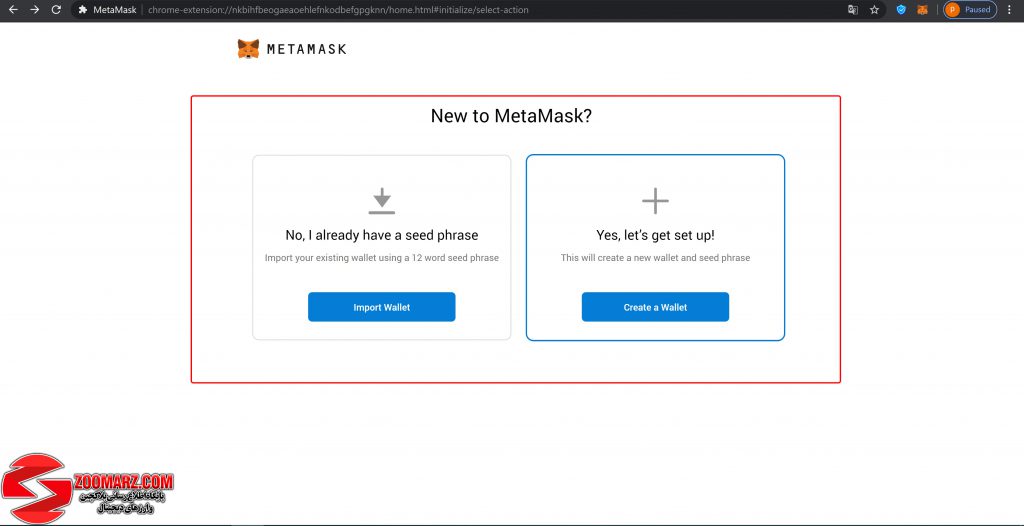Click the extension puzzle icon in address bar

(83, 10)
